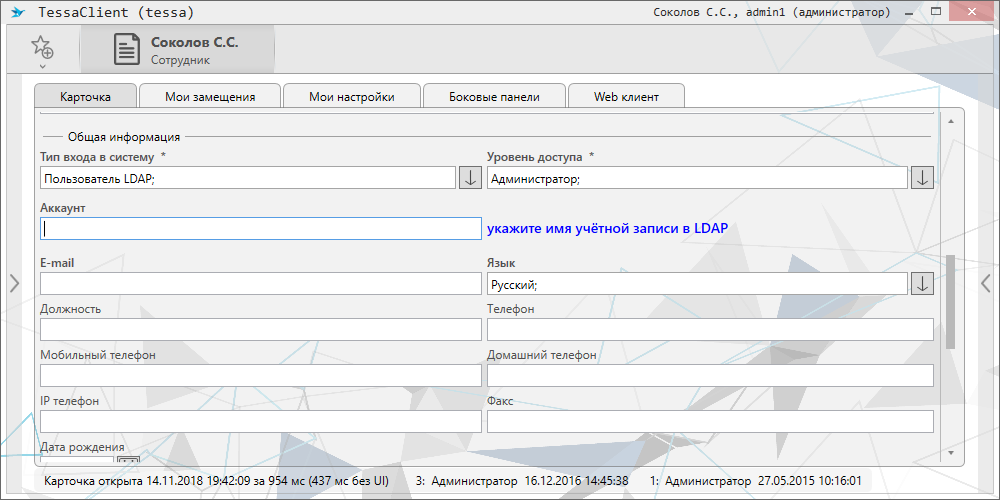1000x500 pixels.
Task: Open the Web клиент tab
Action: click(626, 97)
